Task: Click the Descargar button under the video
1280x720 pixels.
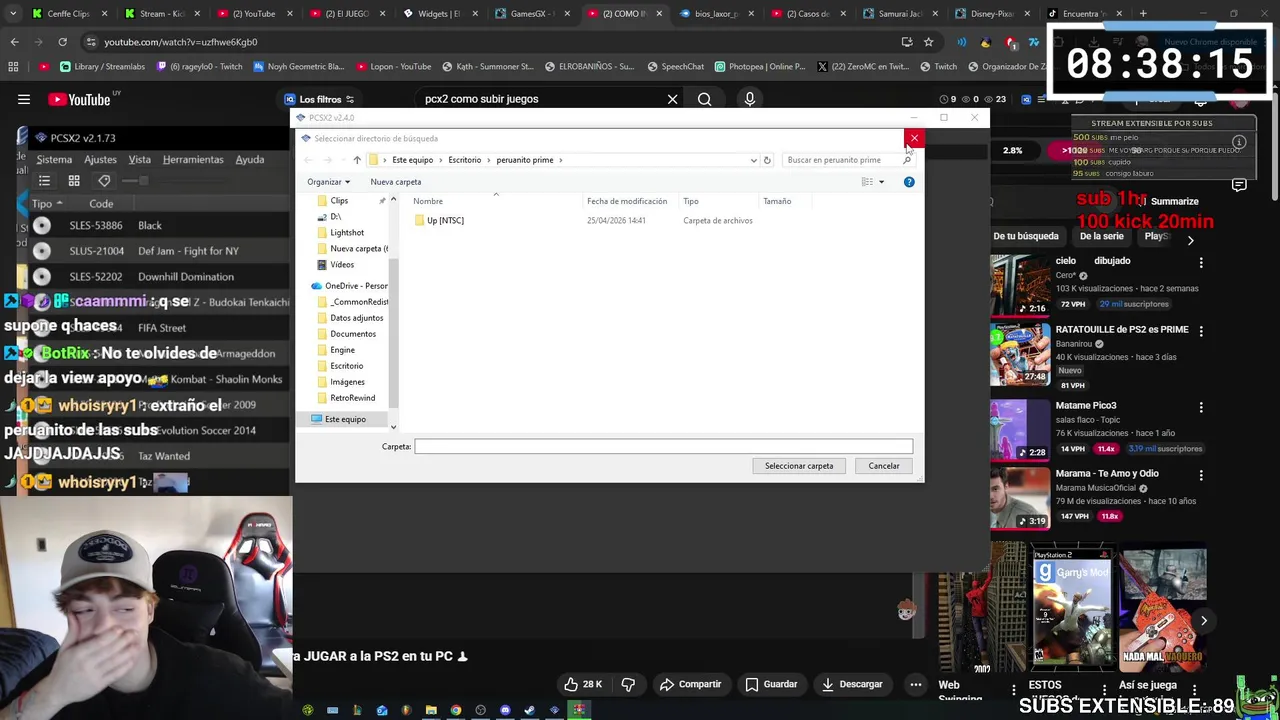Action: (x=852, y=685)
